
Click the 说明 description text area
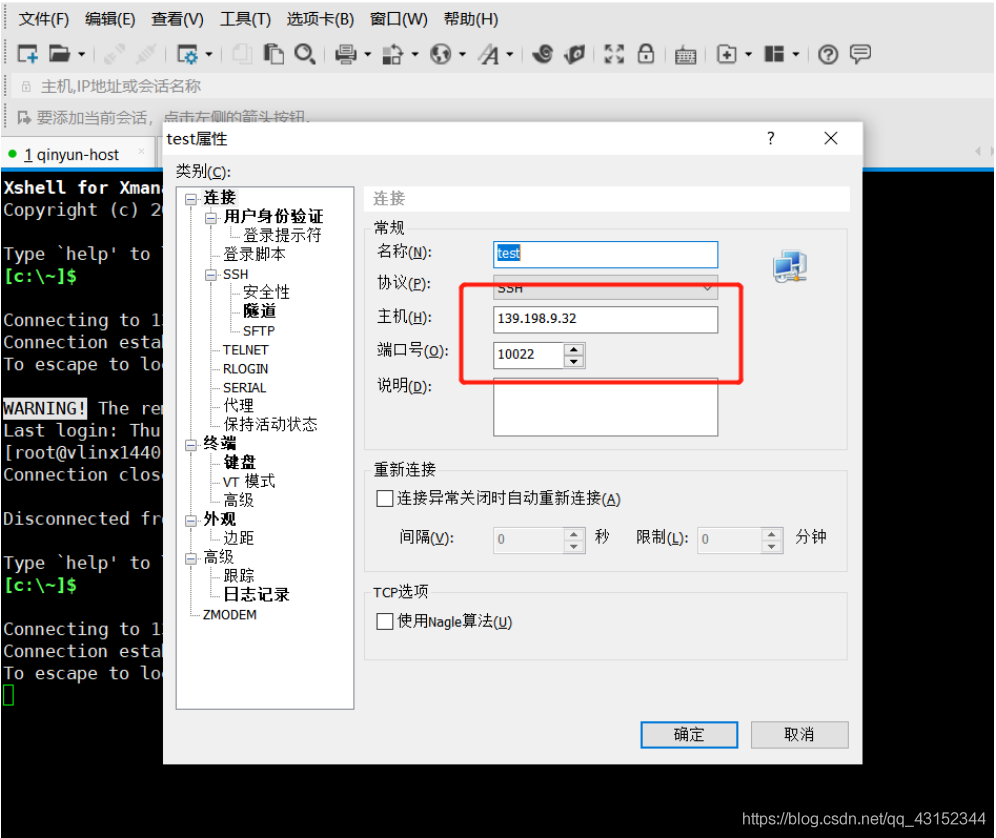click(605, 407)
